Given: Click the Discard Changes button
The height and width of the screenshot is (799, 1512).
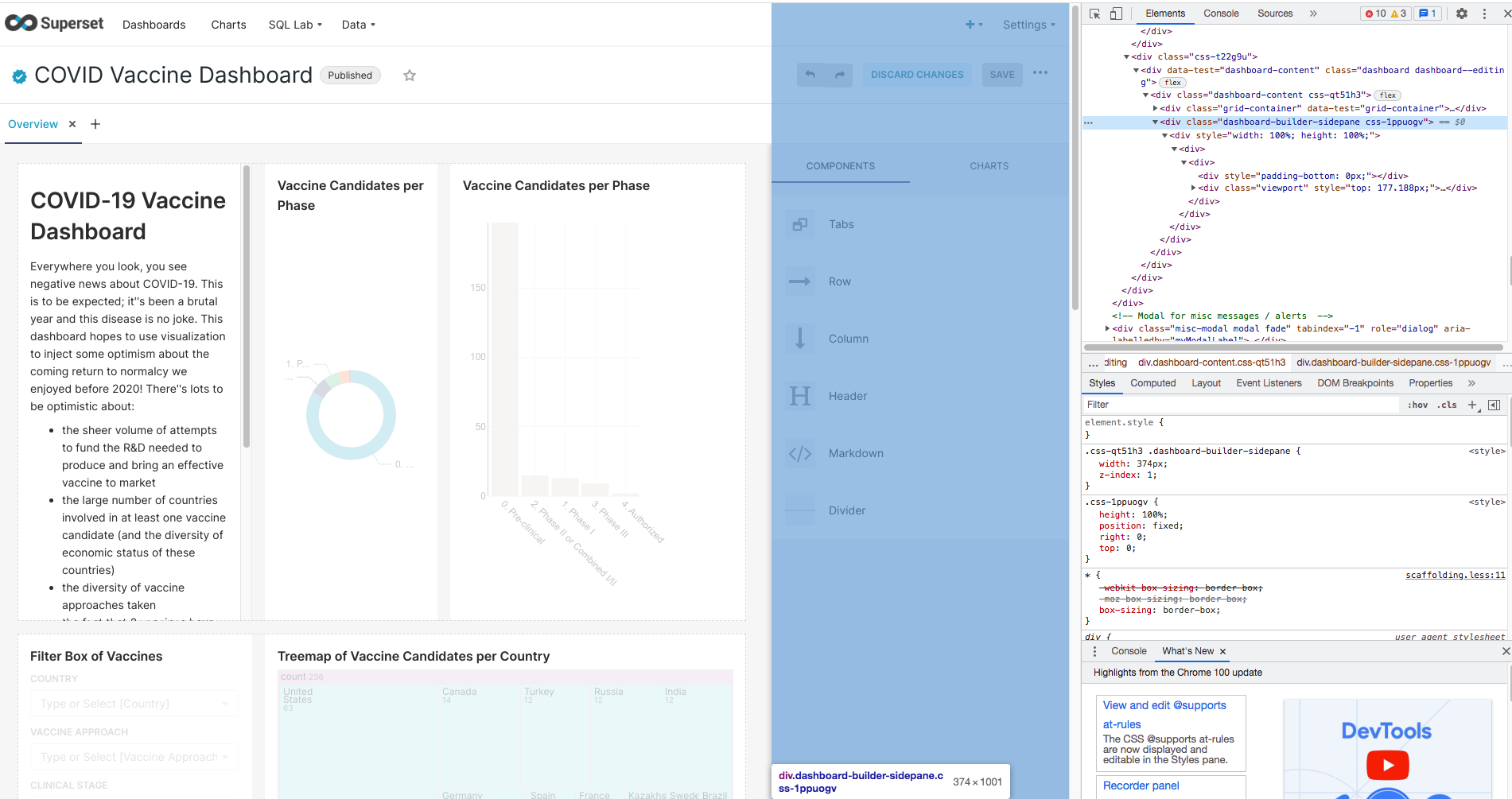Looking at the screenshot, I should (917, 75).
